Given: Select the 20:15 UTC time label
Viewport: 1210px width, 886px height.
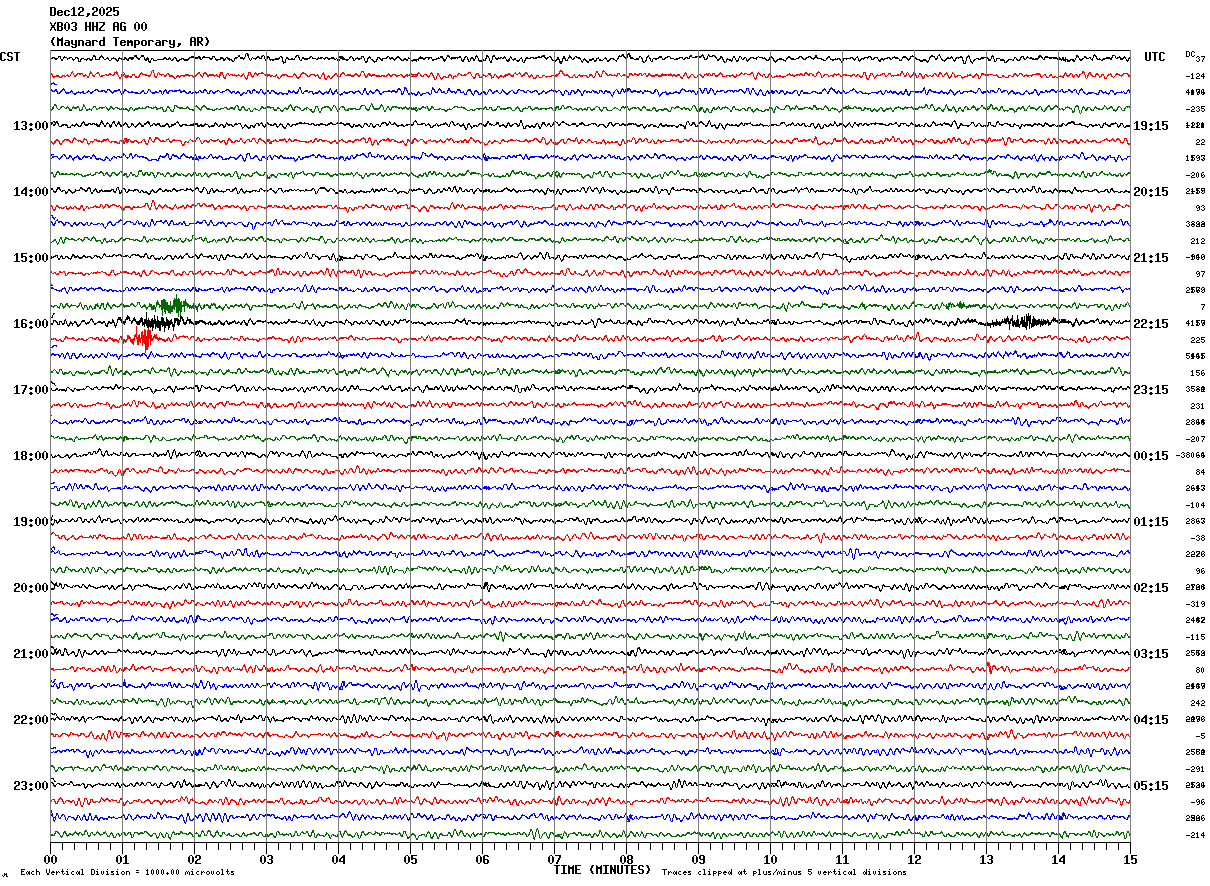Looking at the screenshot, I should (1150, 192).
